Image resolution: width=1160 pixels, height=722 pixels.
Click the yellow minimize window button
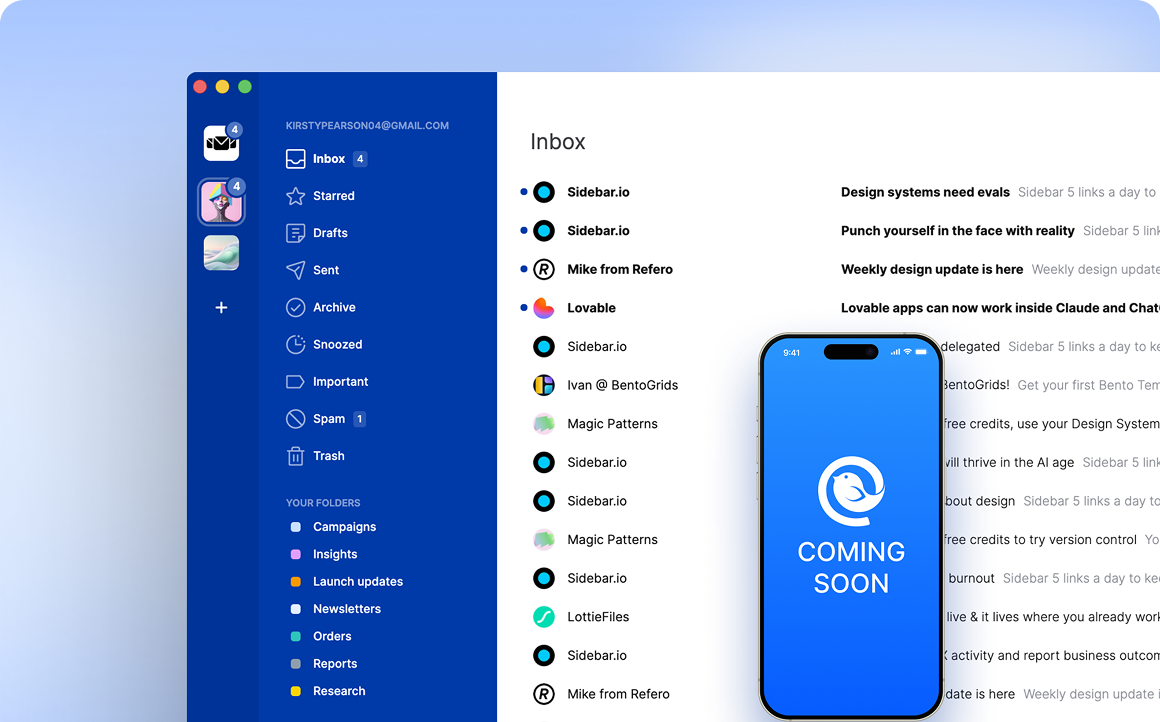click(222, 87)
